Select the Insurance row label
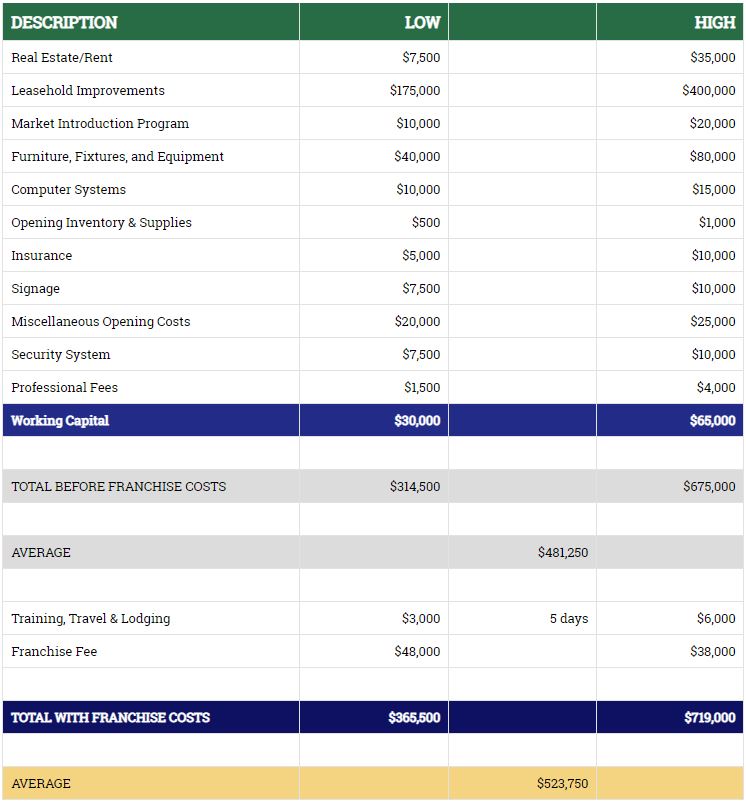Viewport: 746px width, 801px height. [x=42, y=256]
